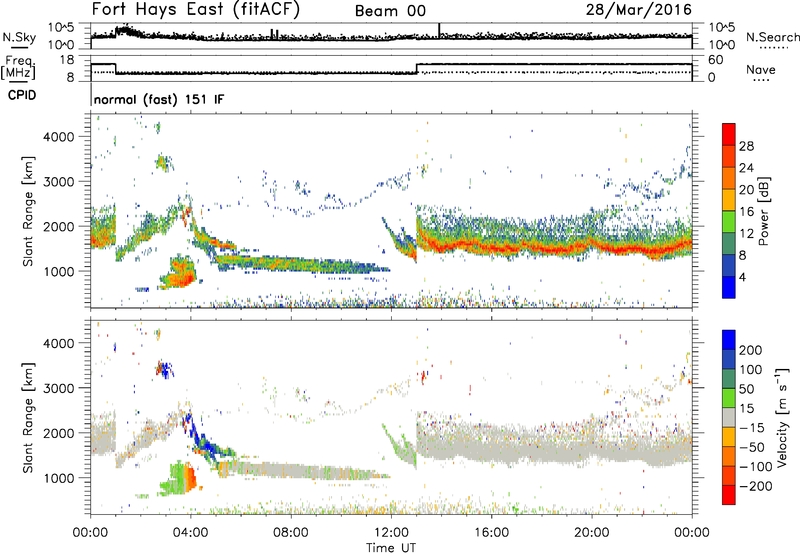Click the "20" power color bar label
Viewport: 800px width, 554px height.
(x=746, y=190)
